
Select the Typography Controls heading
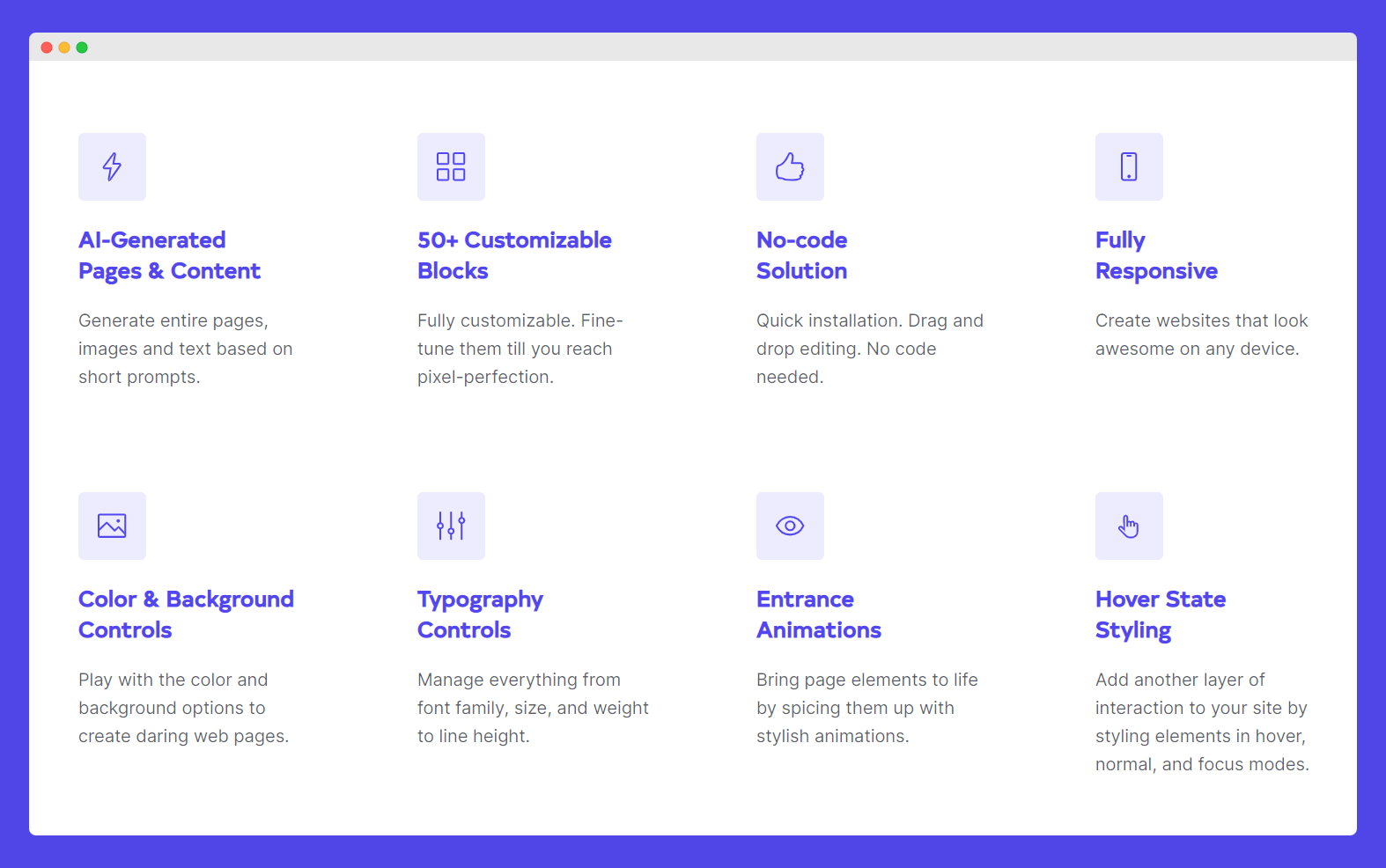480,614
